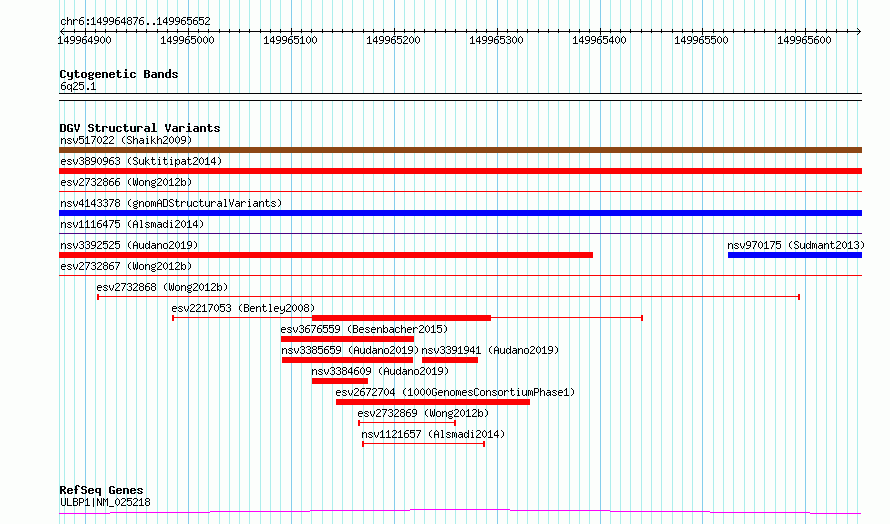Viewport: 890px width, 524px height.
Task: Select the red nsv3392525 variant bar
Action: [326, 255]
